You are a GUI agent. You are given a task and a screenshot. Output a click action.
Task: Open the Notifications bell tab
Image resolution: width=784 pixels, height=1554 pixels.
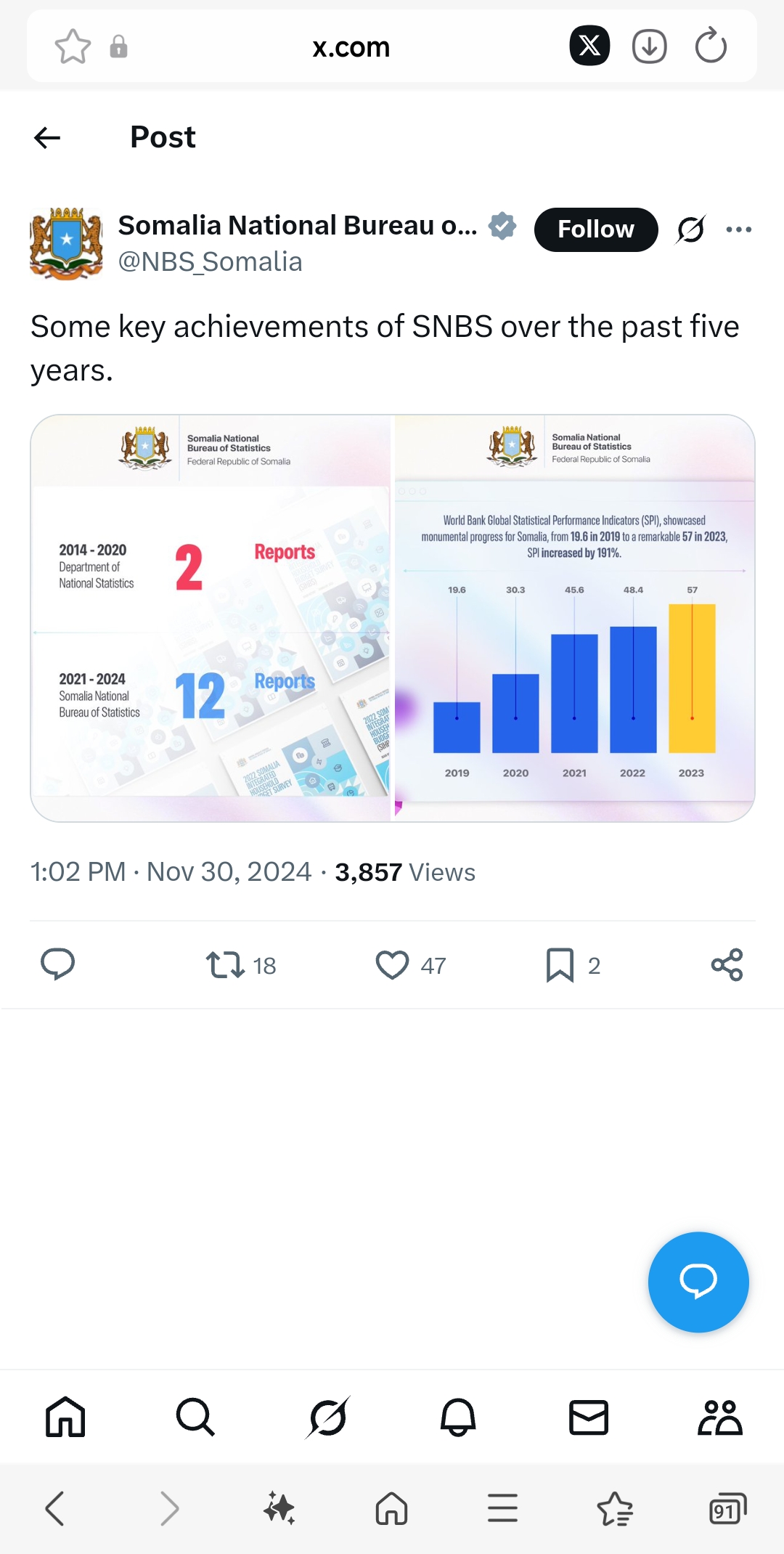coord(458,1417)
